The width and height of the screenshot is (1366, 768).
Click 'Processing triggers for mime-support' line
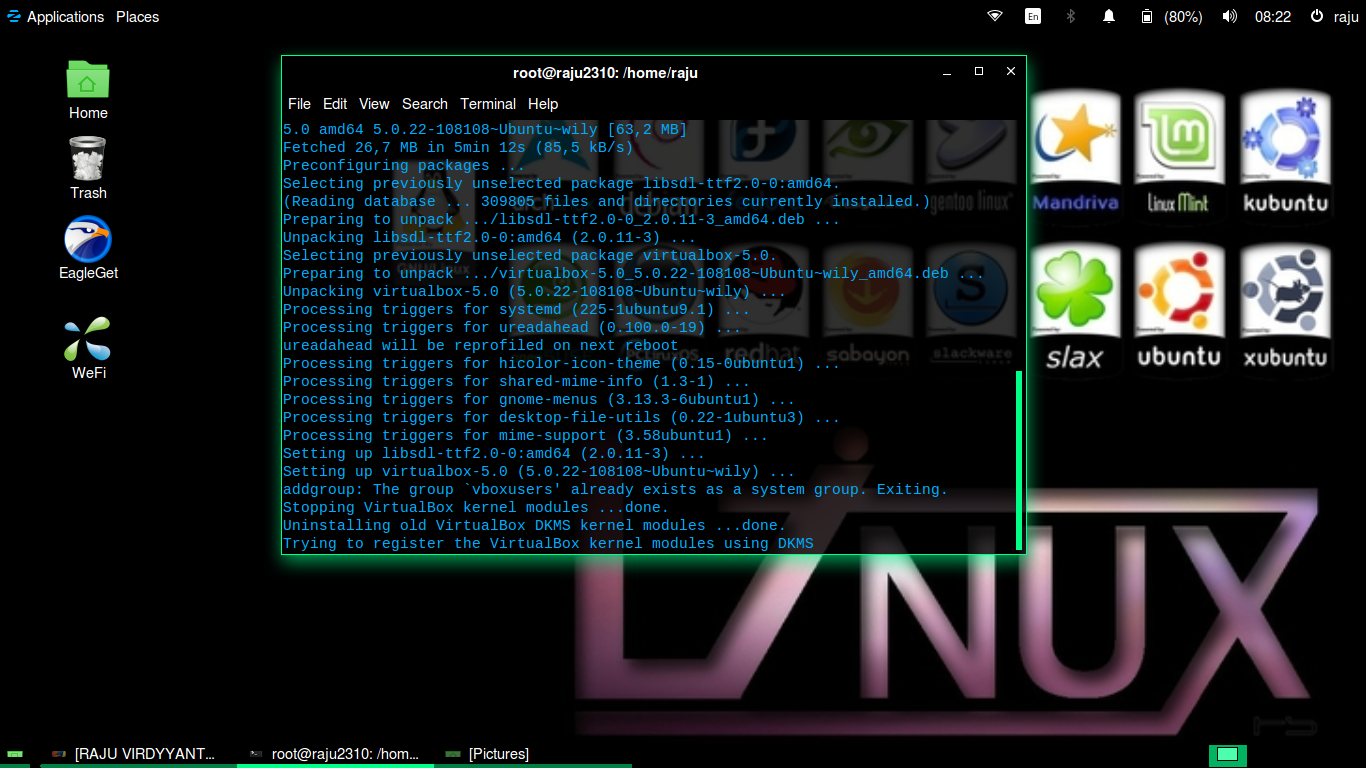pyautogui.click(x=526, y=436)
